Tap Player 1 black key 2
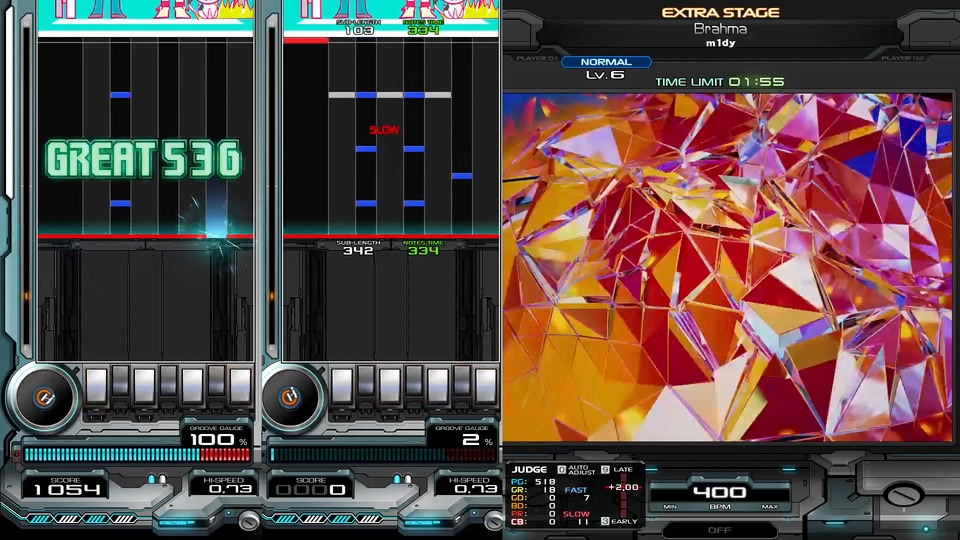Screen dimensions: 960x540 pos(121,381)
